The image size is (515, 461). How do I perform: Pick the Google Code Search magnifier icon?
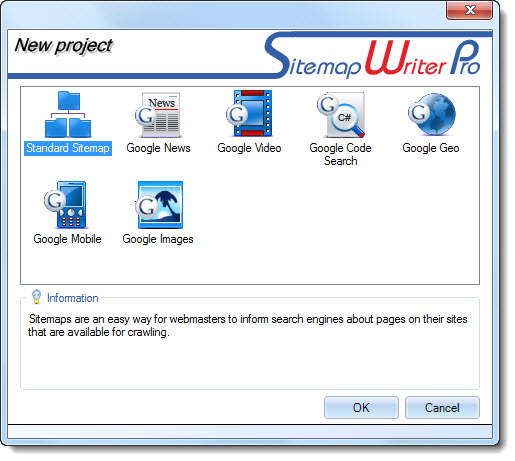click(341, 115)
